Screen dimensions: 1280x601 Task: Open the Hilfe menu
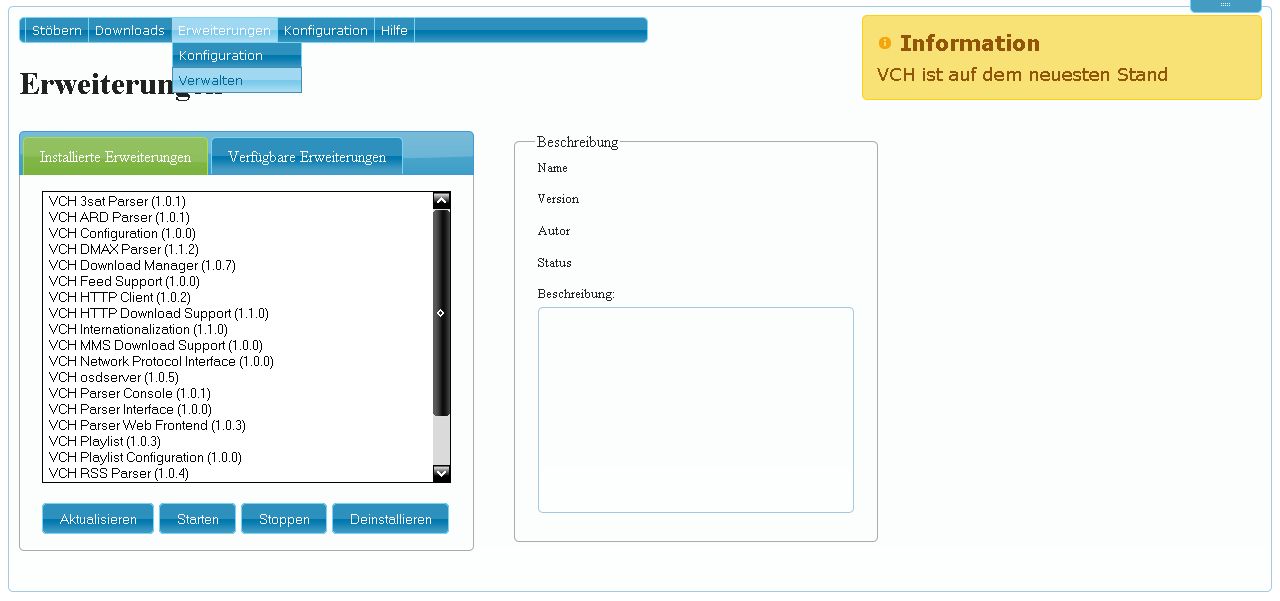tap(394, 30)
